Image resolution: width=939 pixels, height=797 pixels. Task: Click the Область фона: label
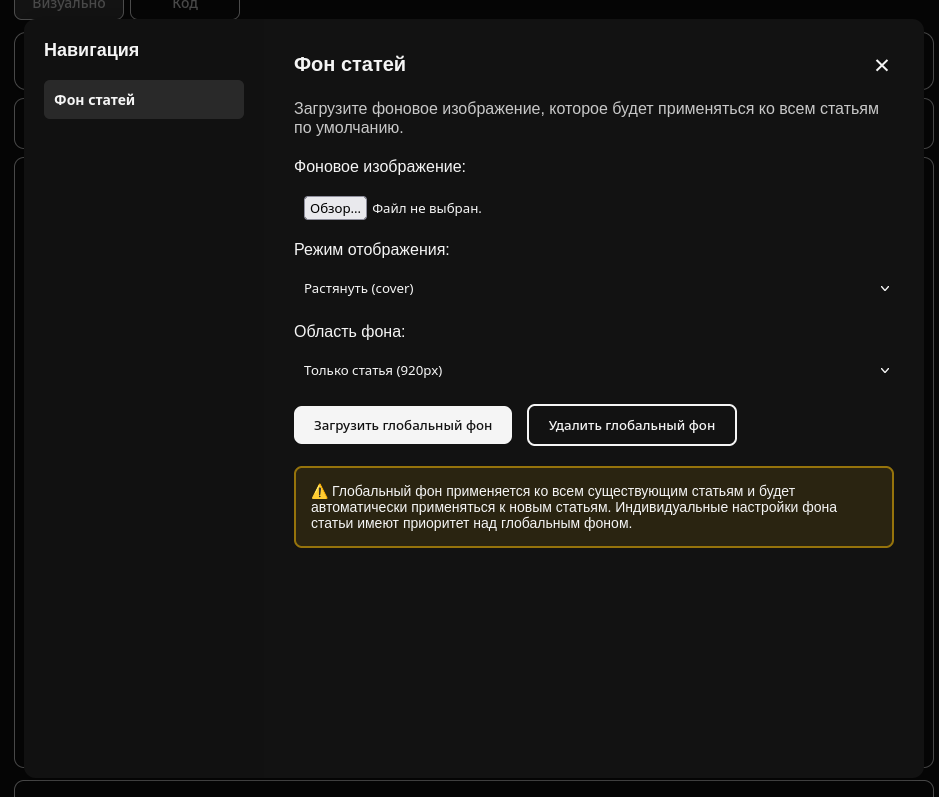[349, 332]
